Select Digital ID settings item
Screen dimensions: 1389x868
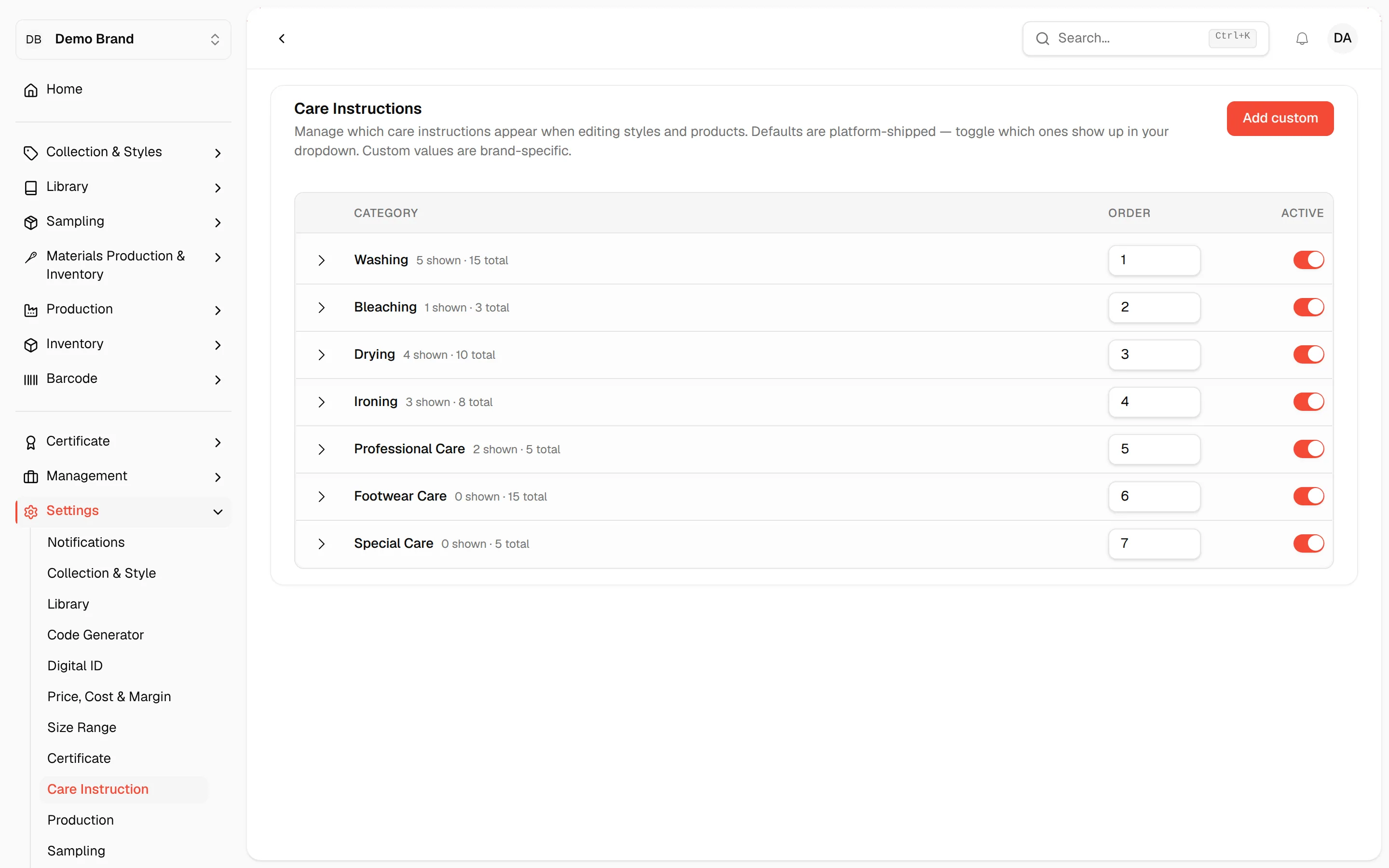(75, 666)
